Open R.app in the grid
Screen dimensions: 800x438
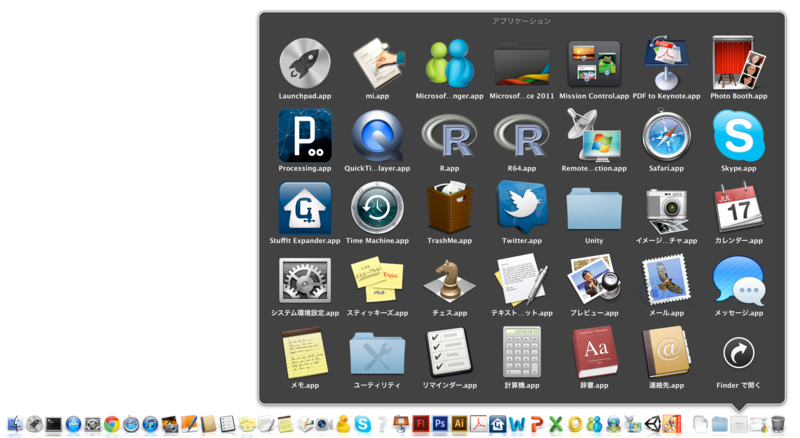(449, 136)
